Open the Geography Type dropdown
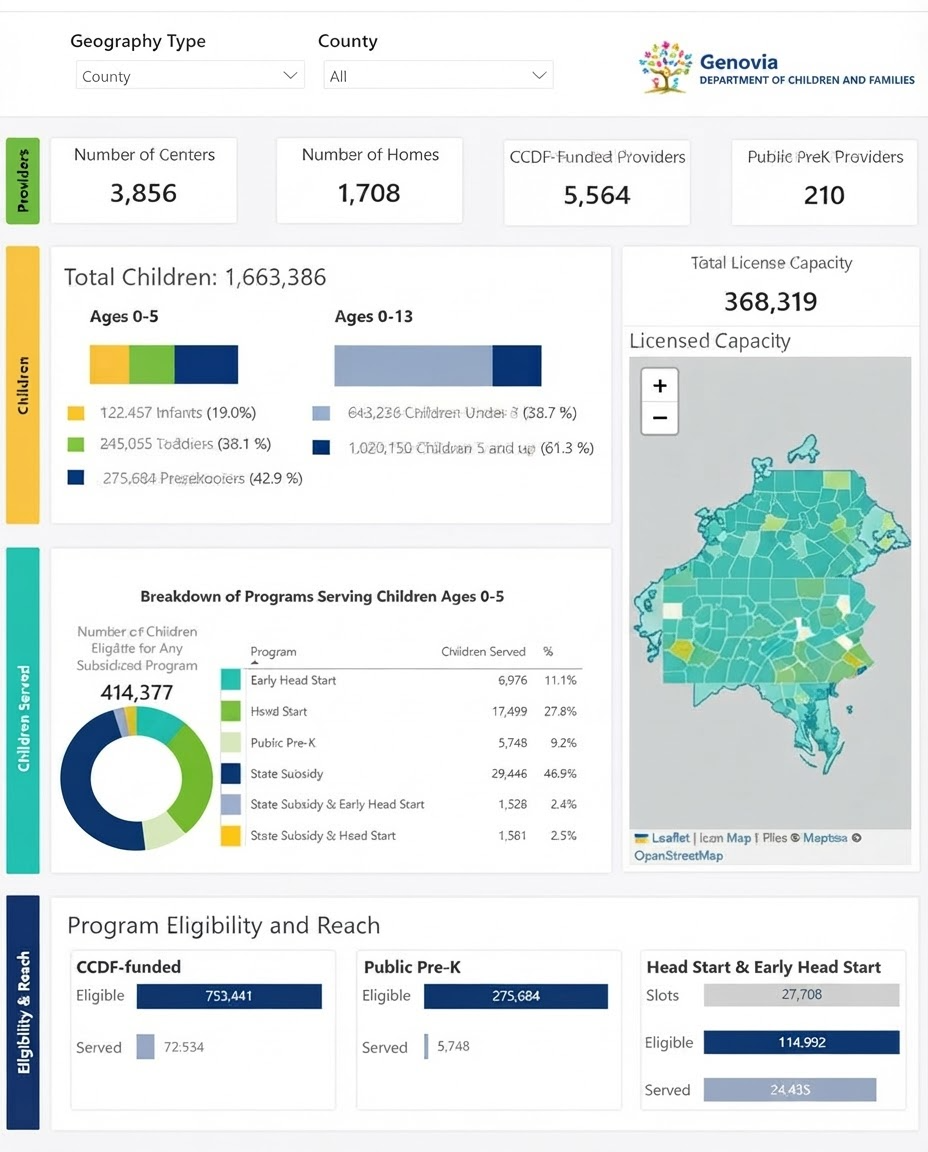 pos(190,75)
